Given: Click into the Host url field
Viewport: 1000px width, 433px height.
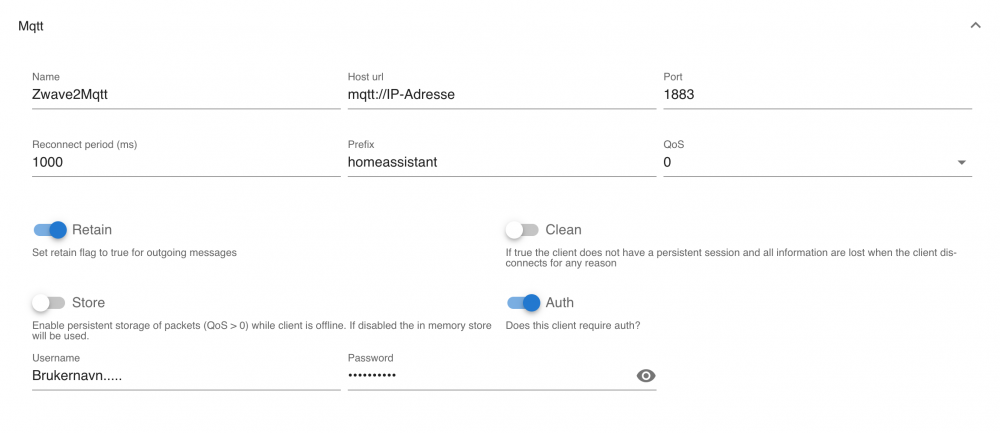Looking at the screenshot, I should click(500, 95).
